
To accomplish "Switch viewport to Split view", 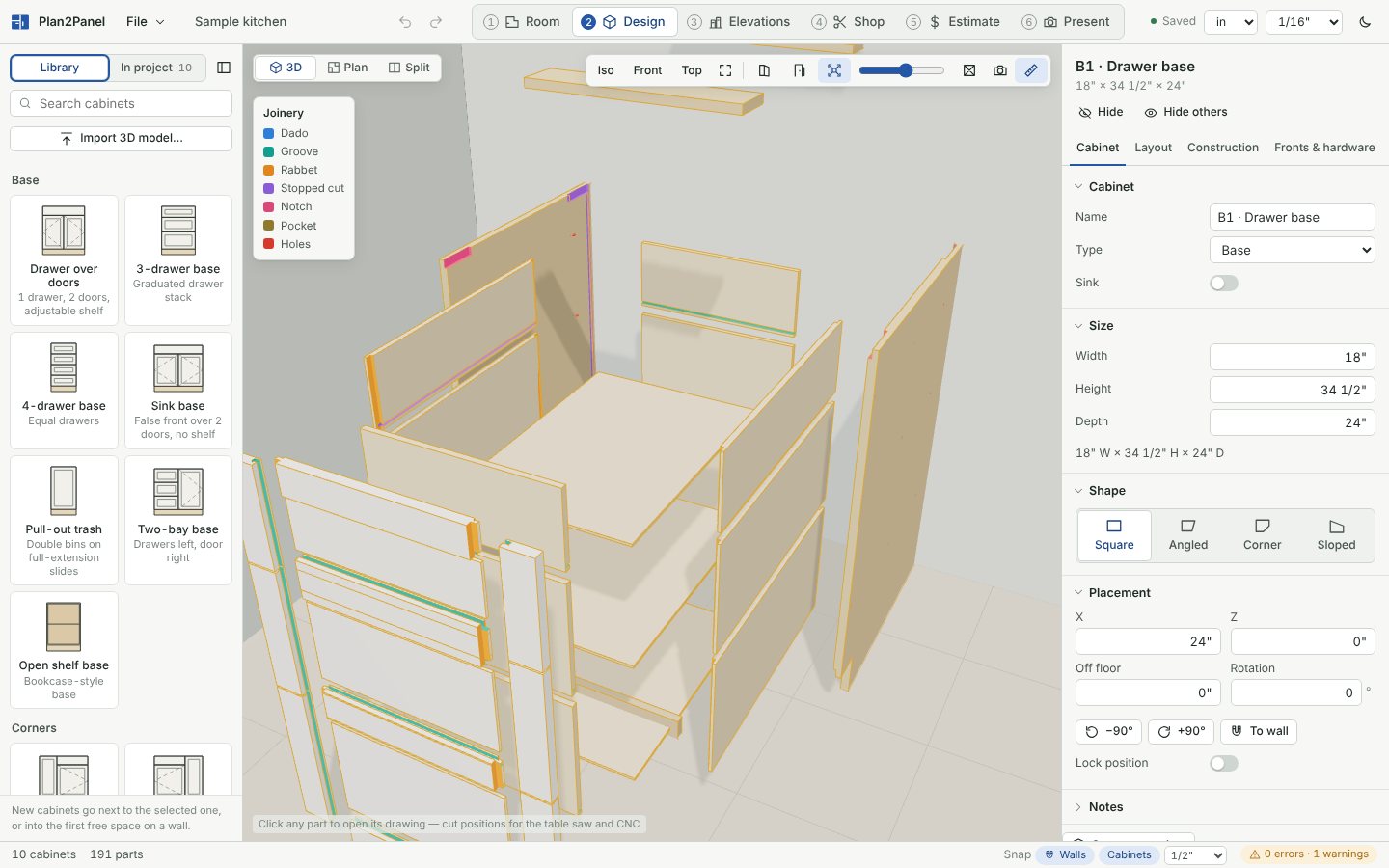I will point(409,68).
